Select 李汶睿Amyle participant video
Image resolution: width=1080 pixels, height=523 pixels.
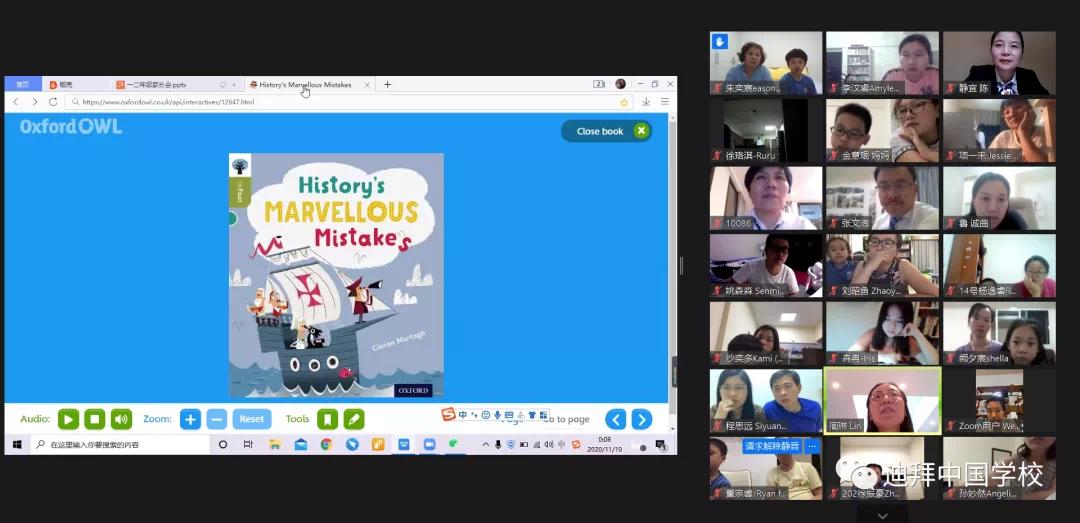[x=882, y=63]
